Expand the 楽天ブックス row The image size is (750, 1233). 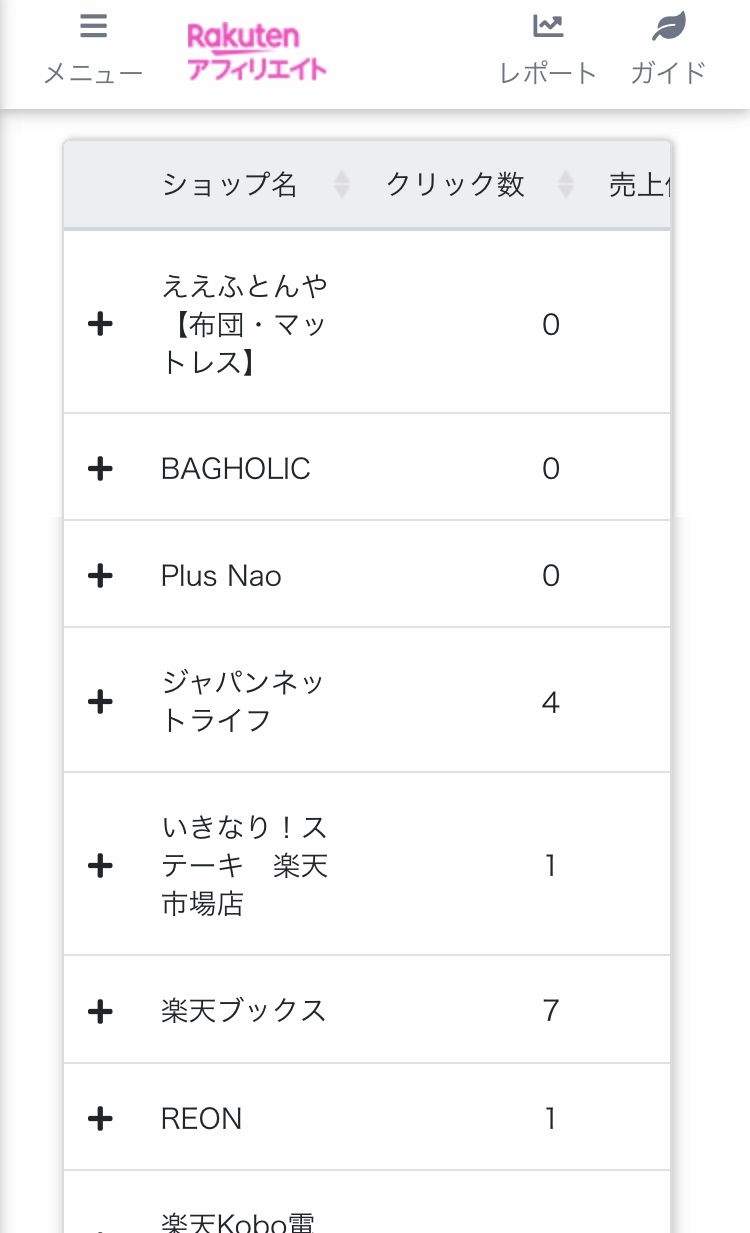100,1011
